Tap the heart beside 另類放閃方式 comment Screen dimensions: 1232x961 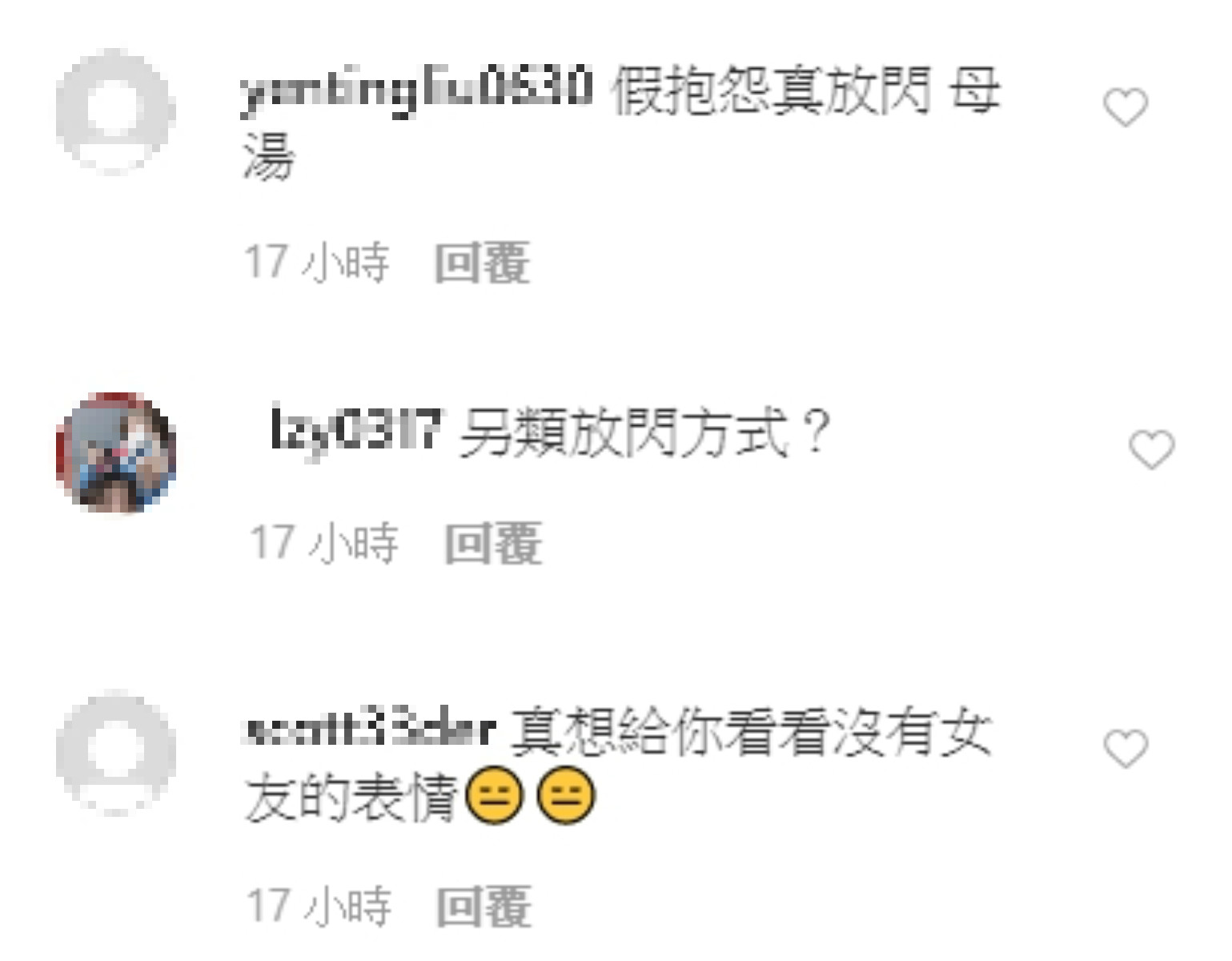point(1151,449)
